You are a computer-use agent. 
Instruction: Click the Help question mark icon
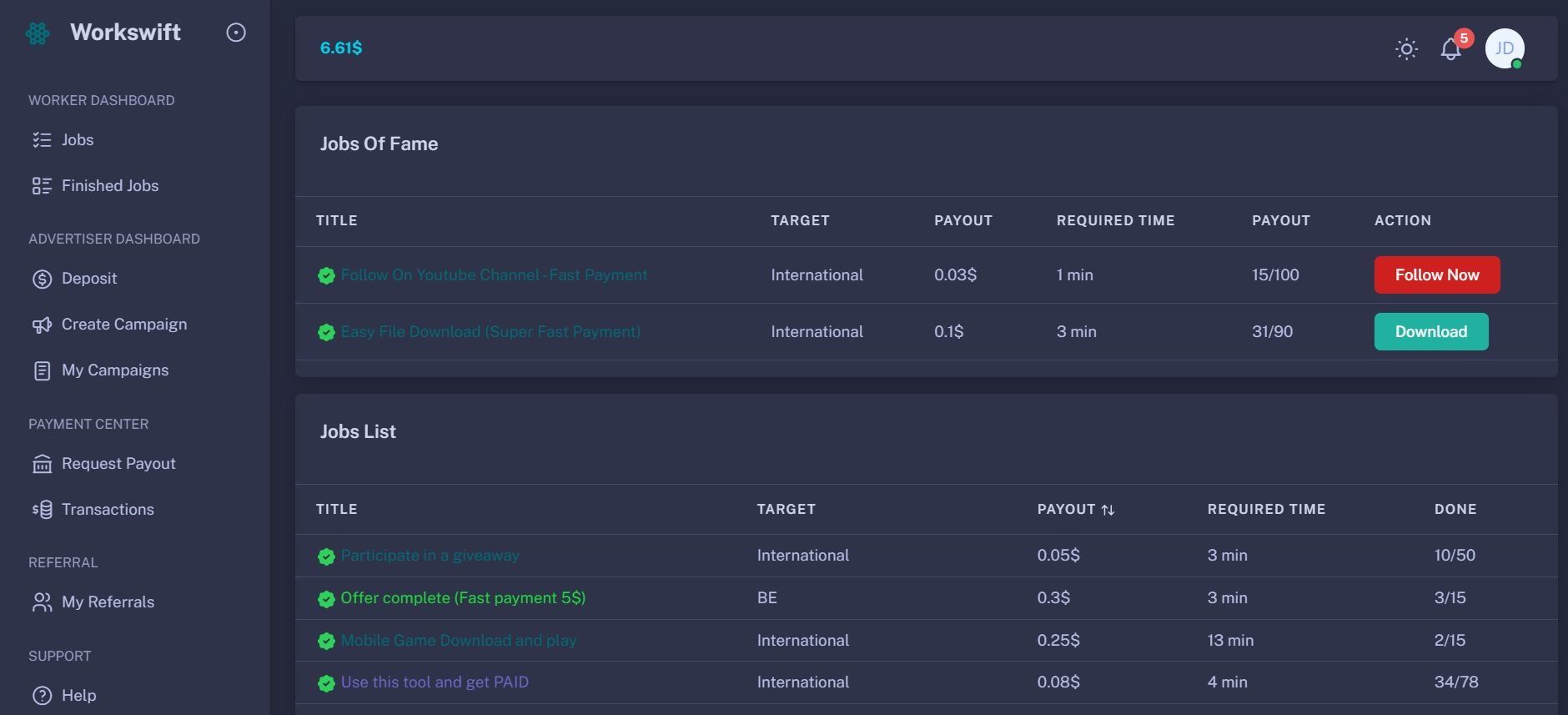[x=42, y=696]
